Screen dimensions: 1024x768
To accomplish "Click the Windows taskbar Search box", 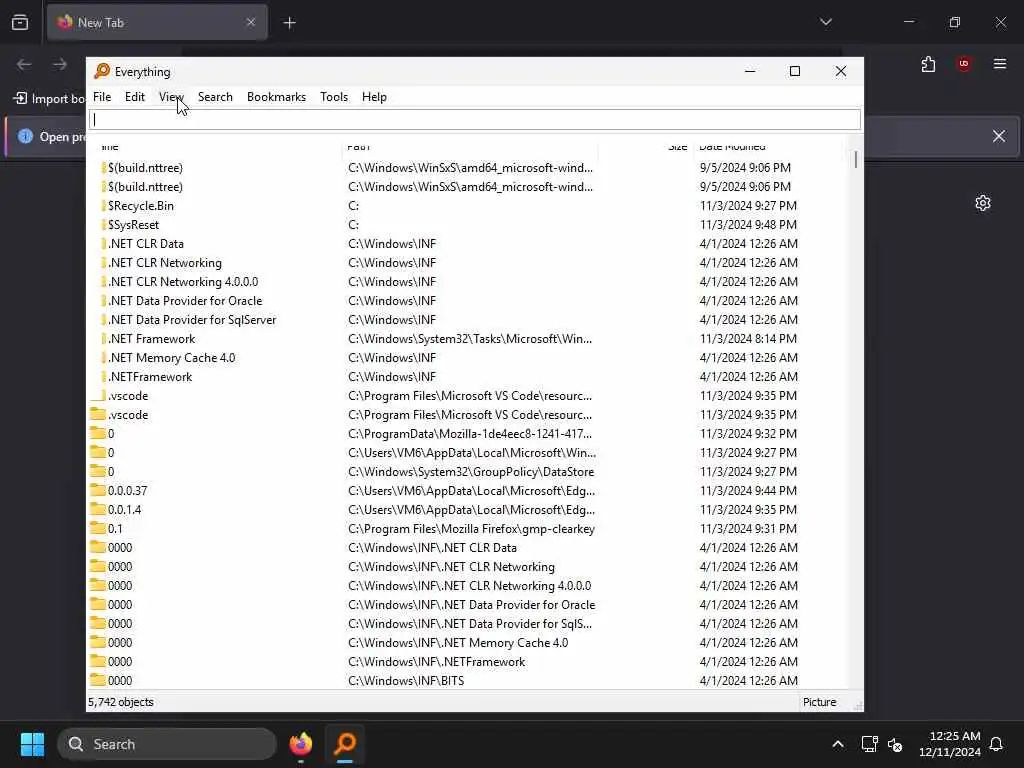I will (x=167, y=744).
